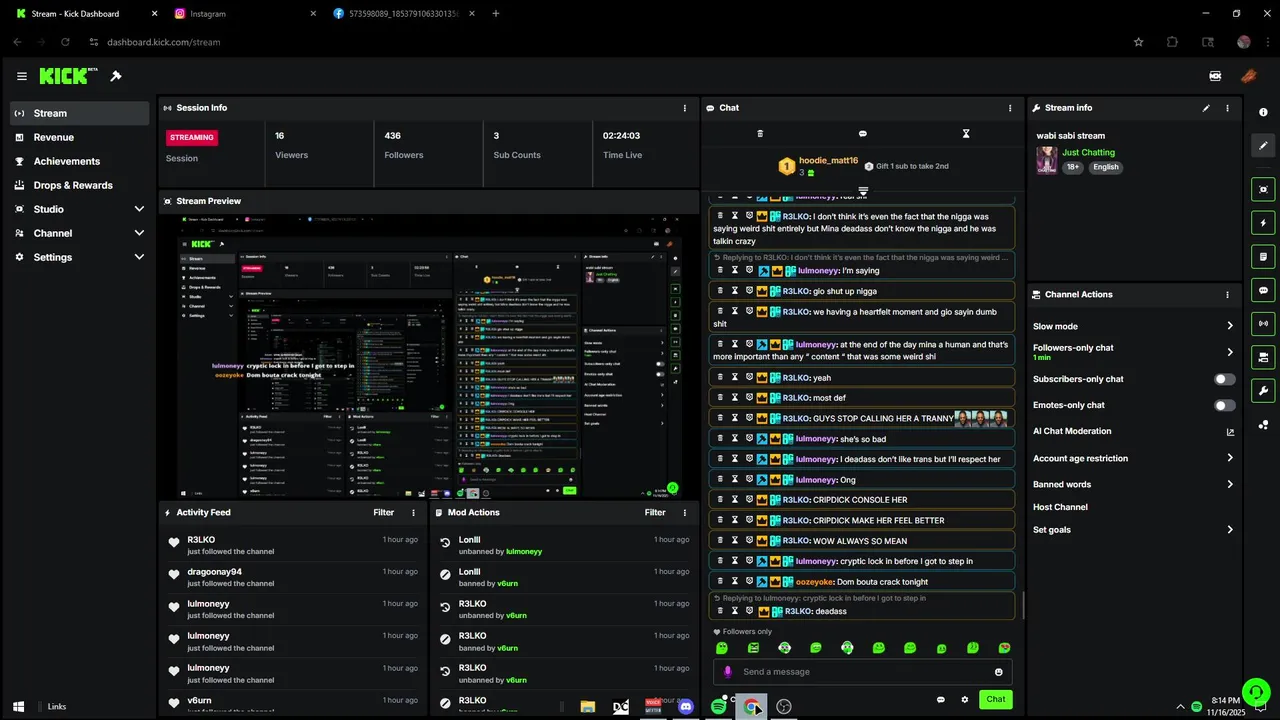1280x720 pixels.
Task: Open Session Info three-dot menu
Action: [x=685, y=108]
